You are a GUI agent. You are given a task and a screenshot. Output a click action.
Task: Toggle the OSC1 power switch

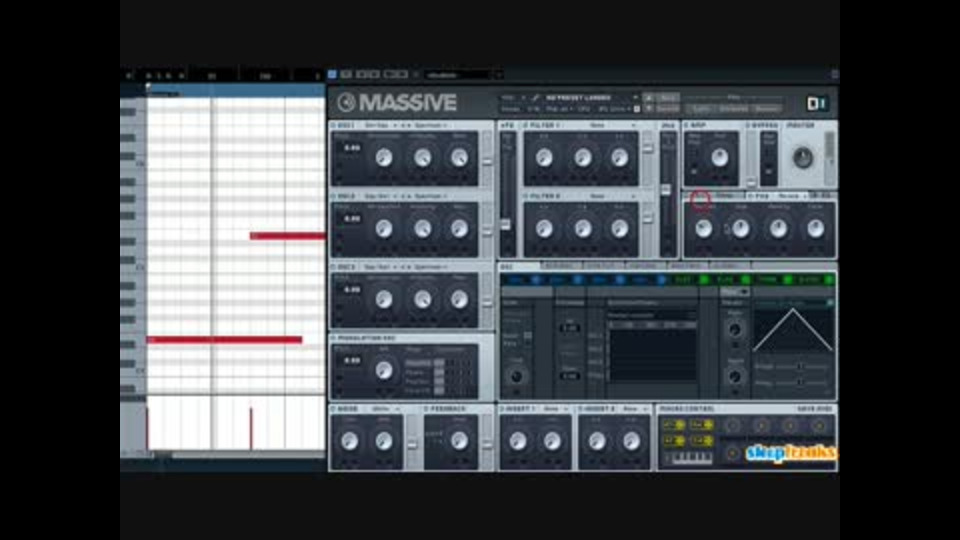pos(333,126)
